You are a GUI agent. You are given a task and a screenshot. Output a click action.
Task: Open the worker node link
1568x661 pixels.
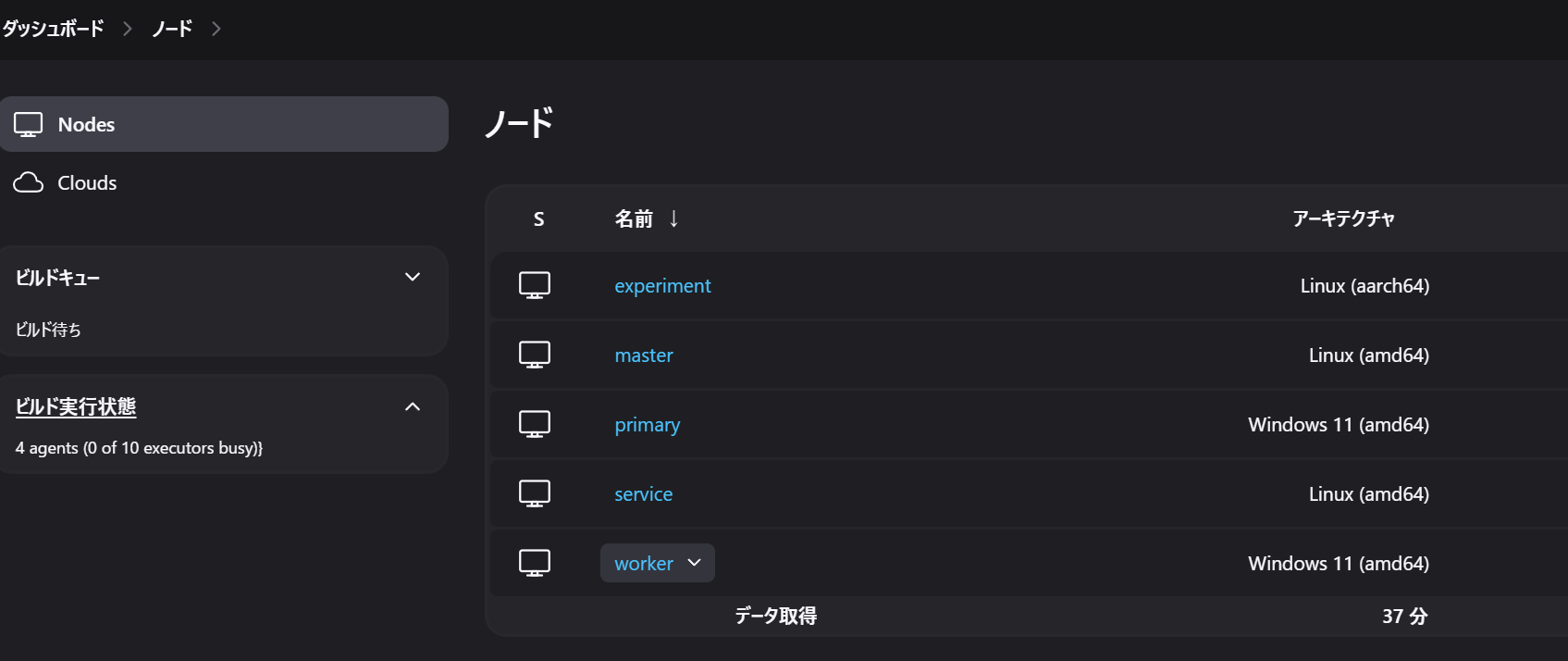coord(644,564)
